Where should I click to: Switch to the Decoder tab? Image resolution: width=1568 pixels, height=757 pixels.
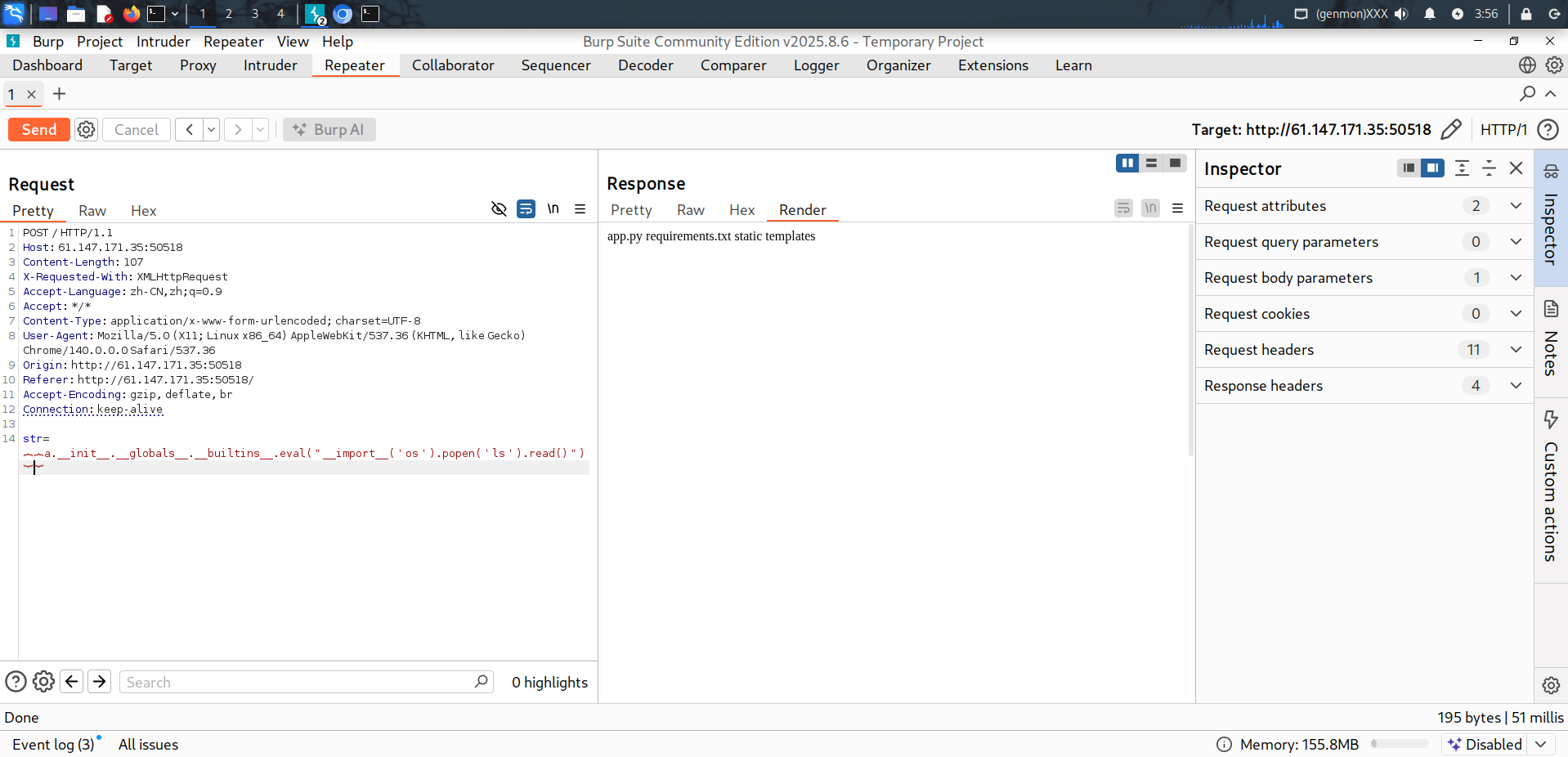point(645,65)
